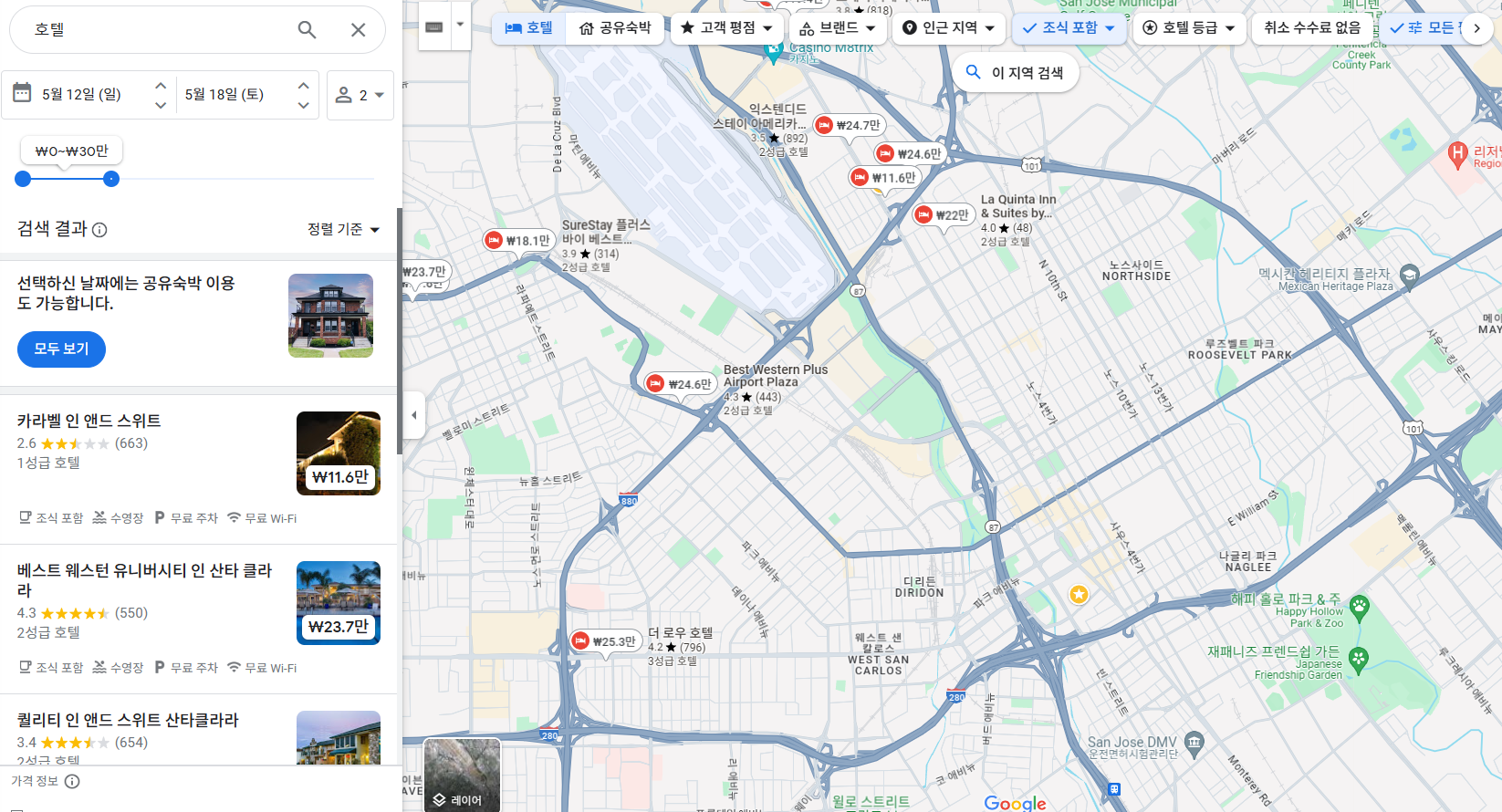Click the left price slider handle
Viewport: 1502px width, 812px height.
(24, 179)
